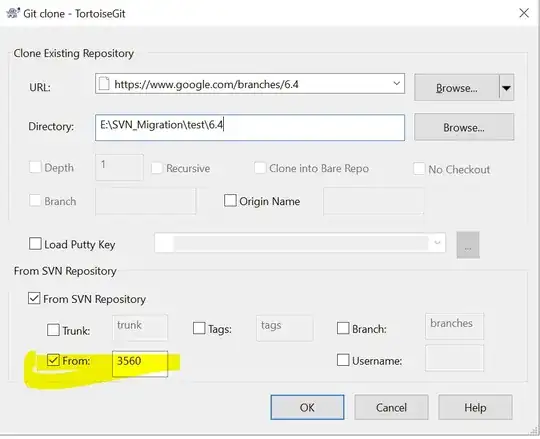540x439 pixels.
Task: Tick the Origin Name checkbox
Action: pos(230,200)
